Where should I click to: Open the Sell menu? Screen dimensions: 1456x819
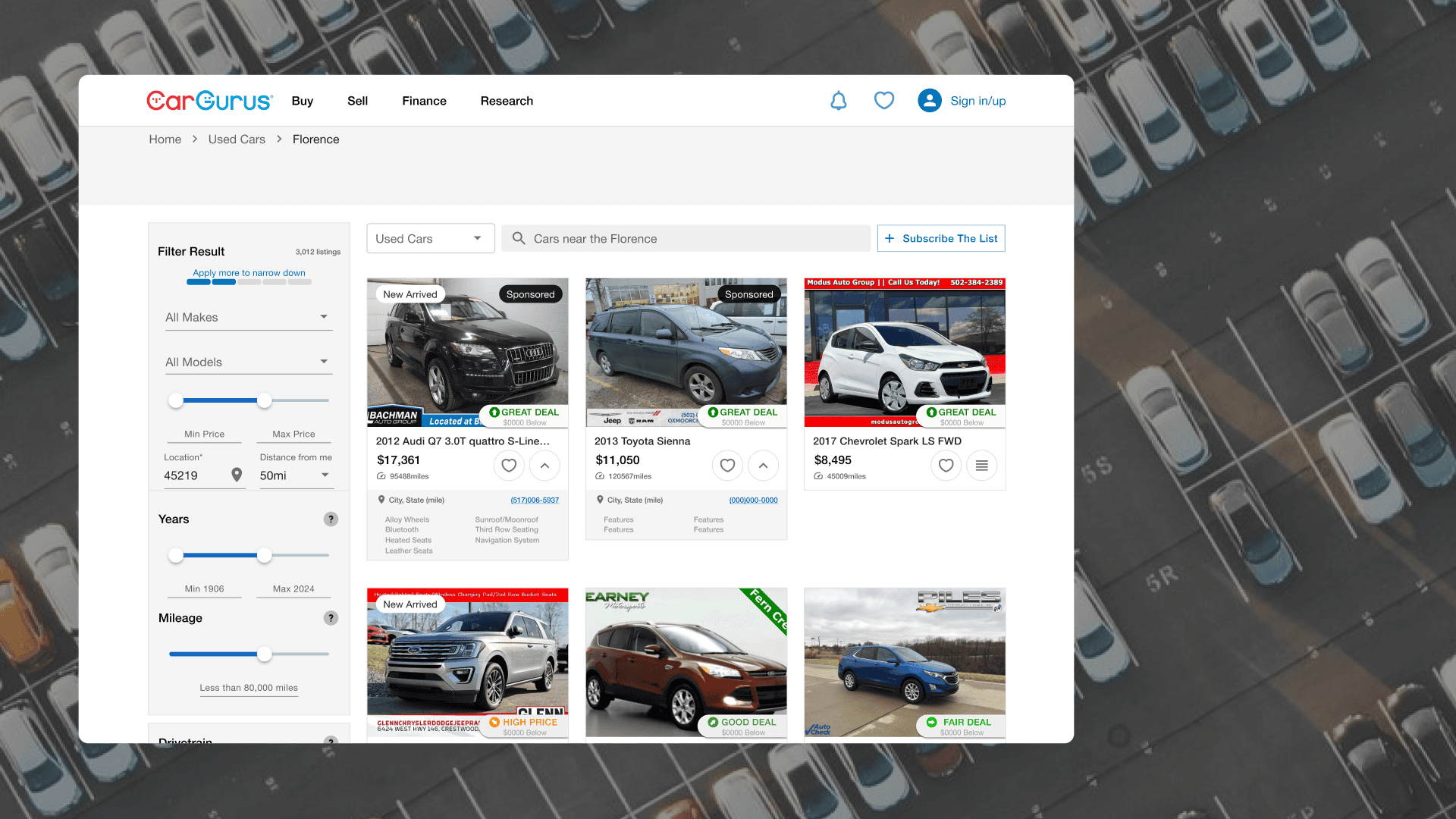coord(357,101)
